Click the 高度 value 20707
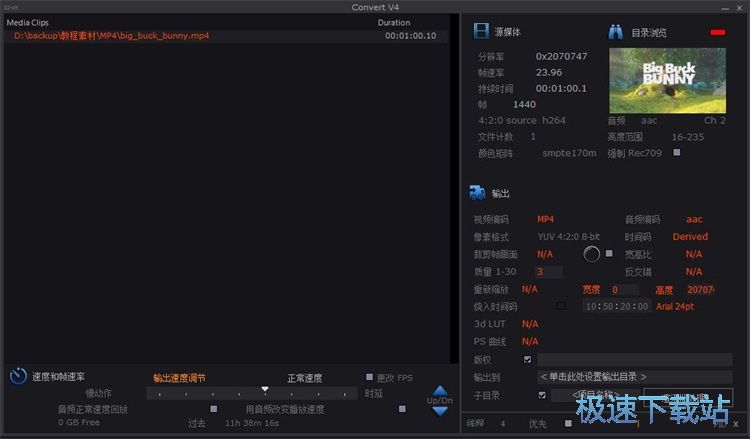Viewport: 750px width, 439px height. tap(700, 289)
